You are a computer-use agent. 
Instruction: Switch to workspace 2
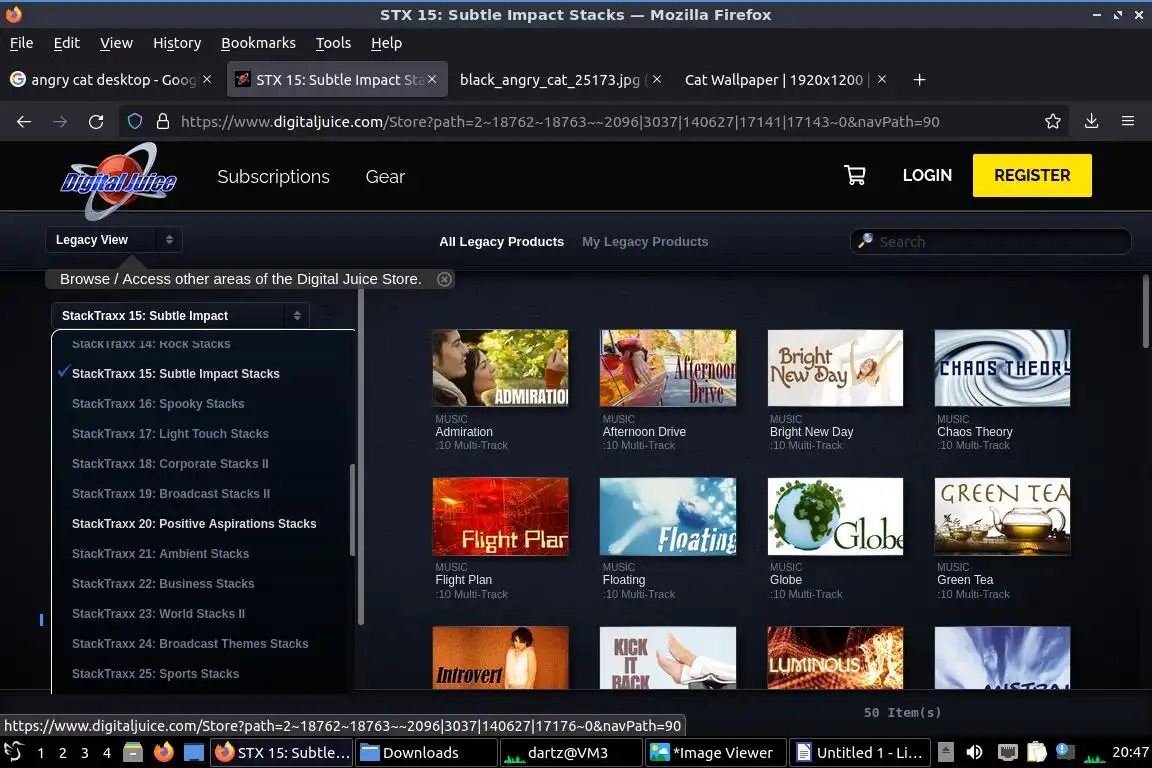click(x=62, y=753)
